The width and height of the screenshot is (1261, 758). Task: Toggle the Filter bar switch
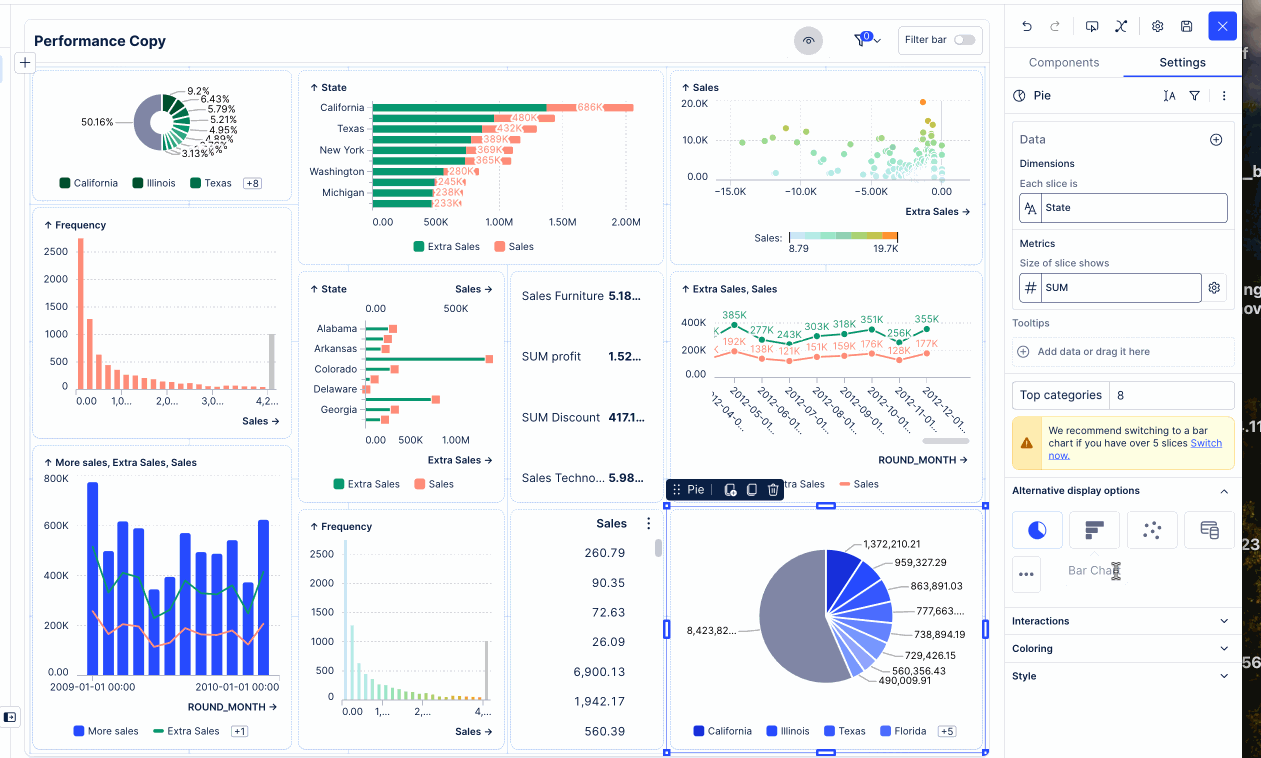964,40
